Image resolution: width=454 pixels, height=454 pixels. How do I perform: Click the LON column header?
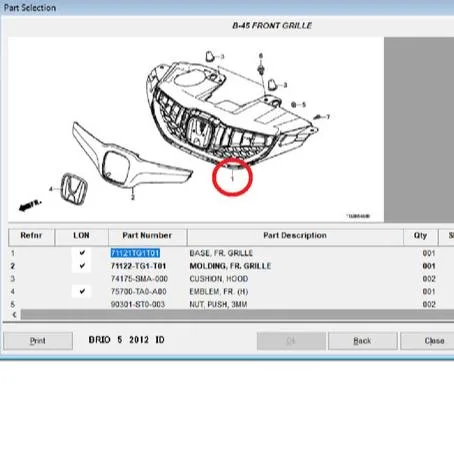(x=81, y=237)
